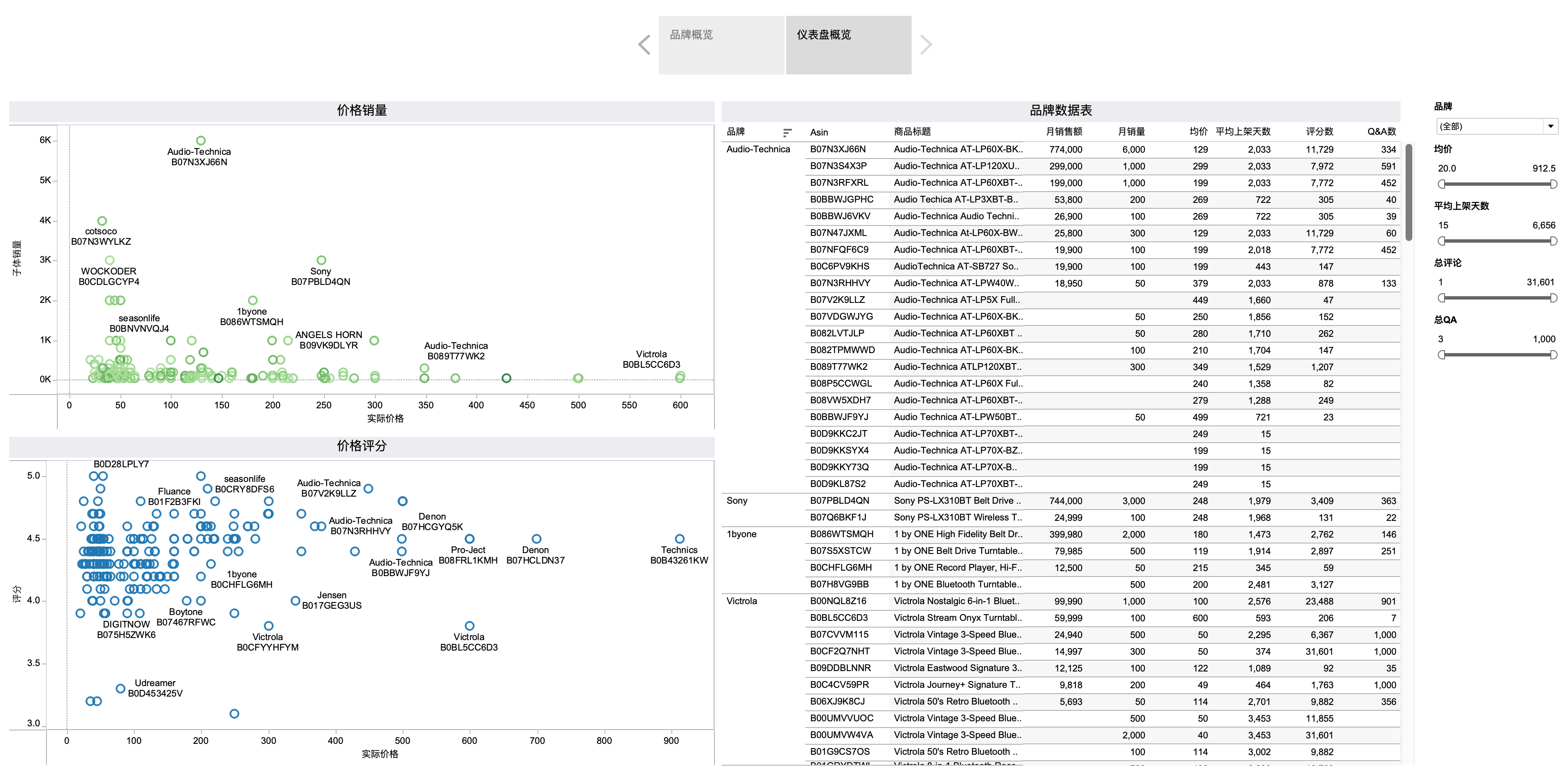Select the Victrola B0CFYYHFYM data point
Screen dimensions: 1568x779
click(x=268, y=626)
